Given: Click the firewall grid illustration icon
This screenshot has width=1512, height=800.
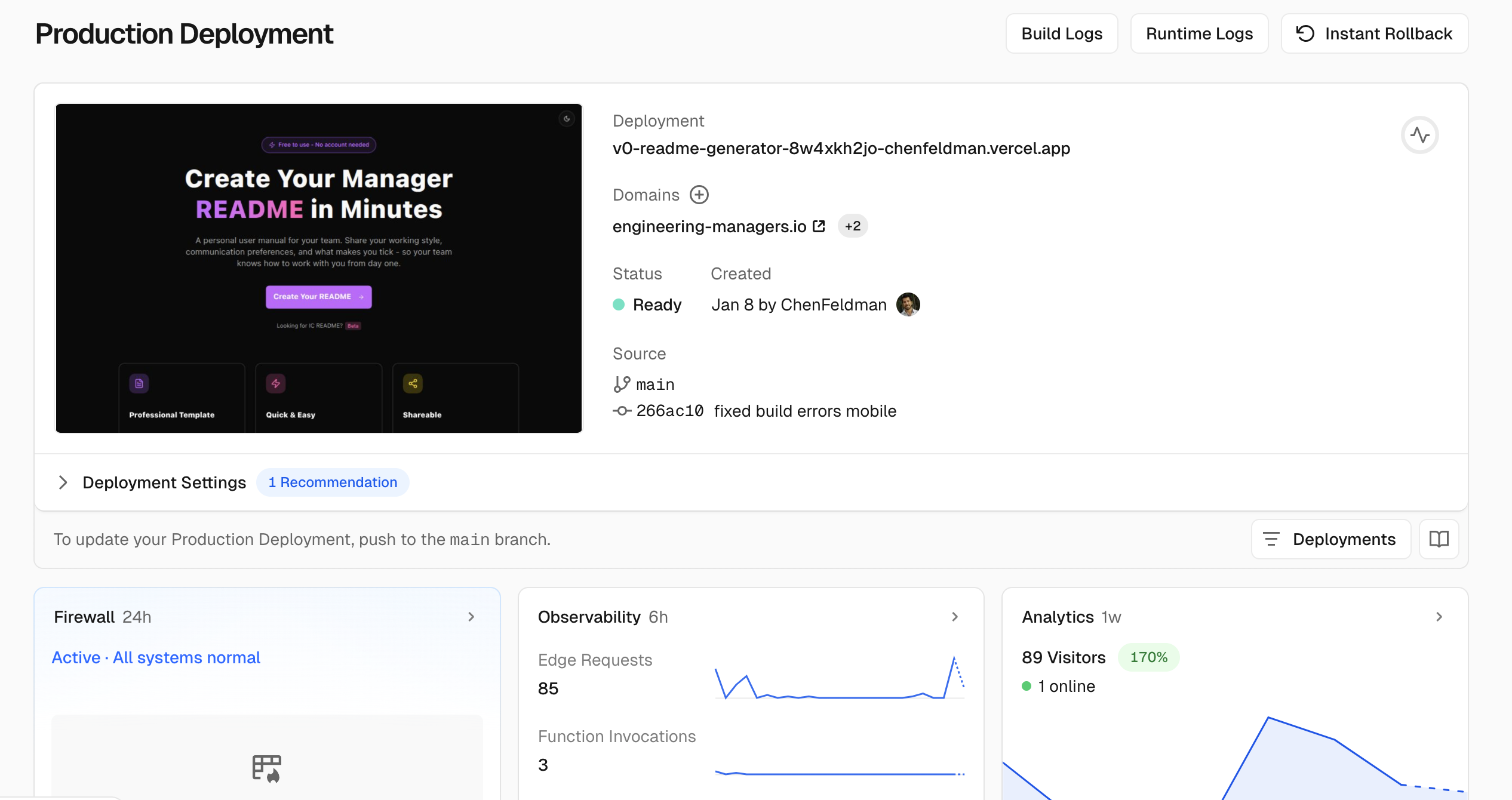Looking at the screenshot, I should point(266,768).
